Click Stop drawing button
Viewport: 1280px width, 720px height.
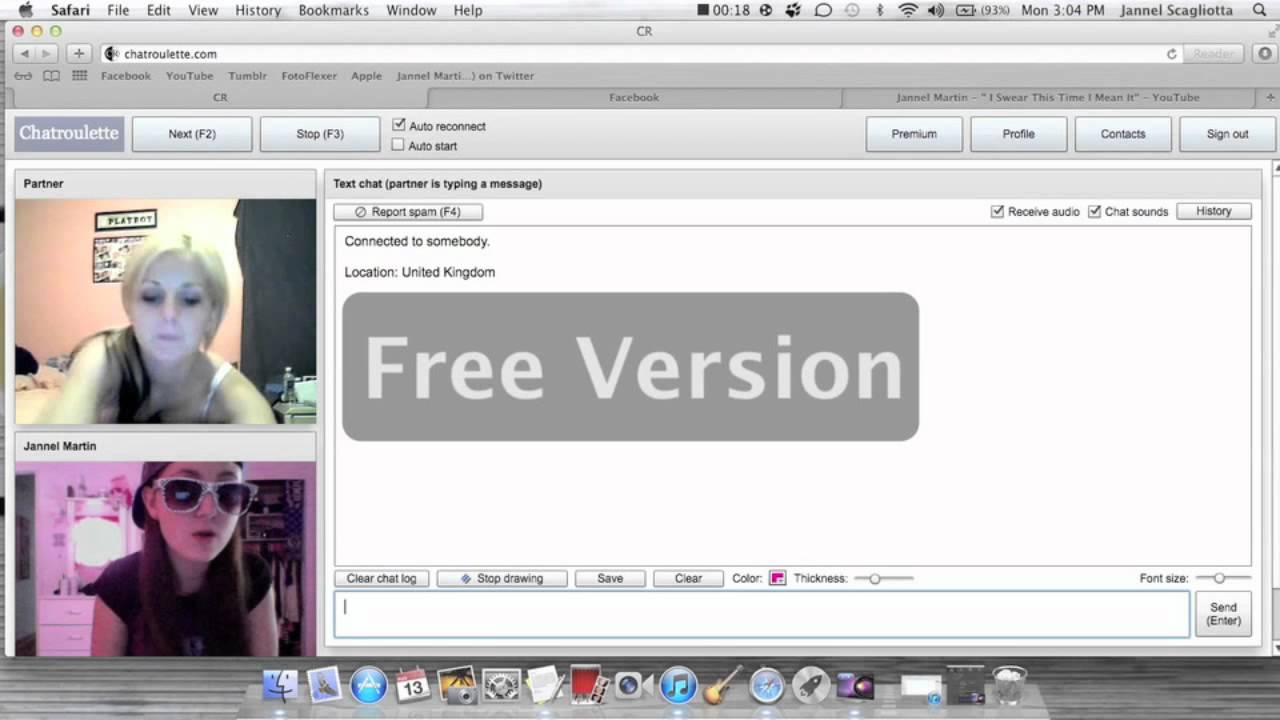tap(502, 578)
